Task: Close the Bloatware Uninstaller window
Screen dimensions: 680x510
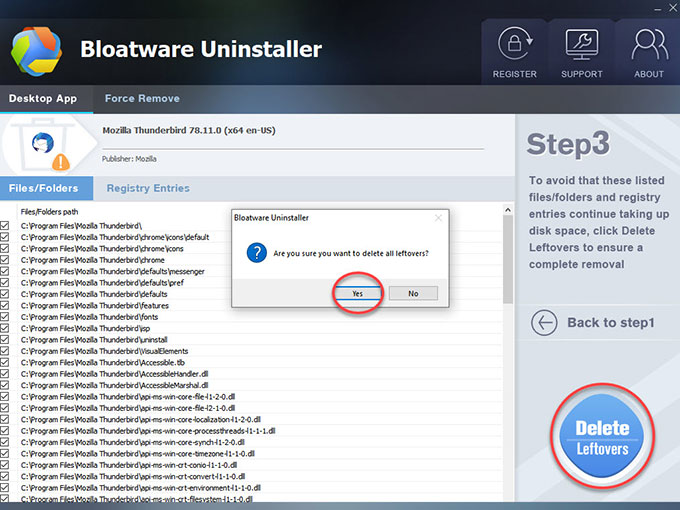Action: pyautogui.click(x=673, y=7)
